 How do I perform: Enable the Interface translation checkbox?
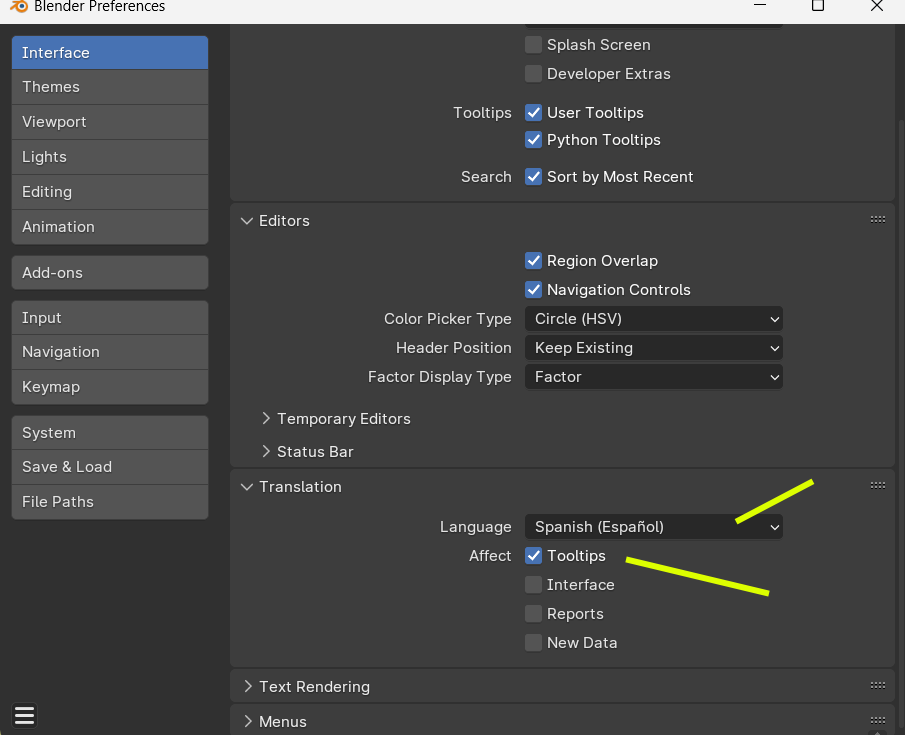(x=534, y=585)
